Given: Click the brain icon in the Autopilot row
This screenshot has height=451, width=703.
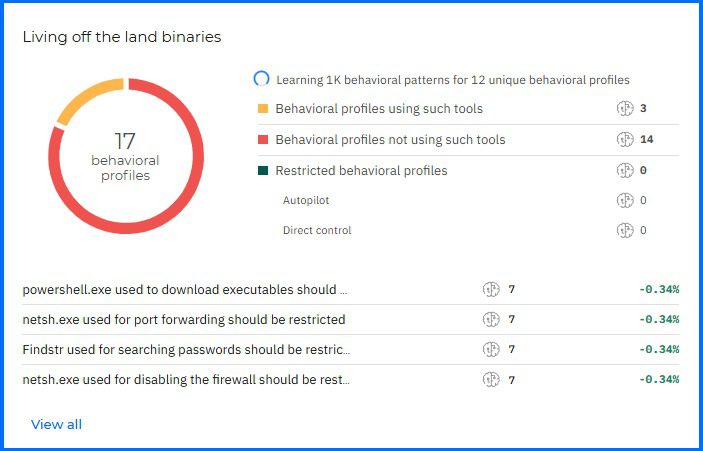Looking at the screenshot, I should tap(626, 201).
